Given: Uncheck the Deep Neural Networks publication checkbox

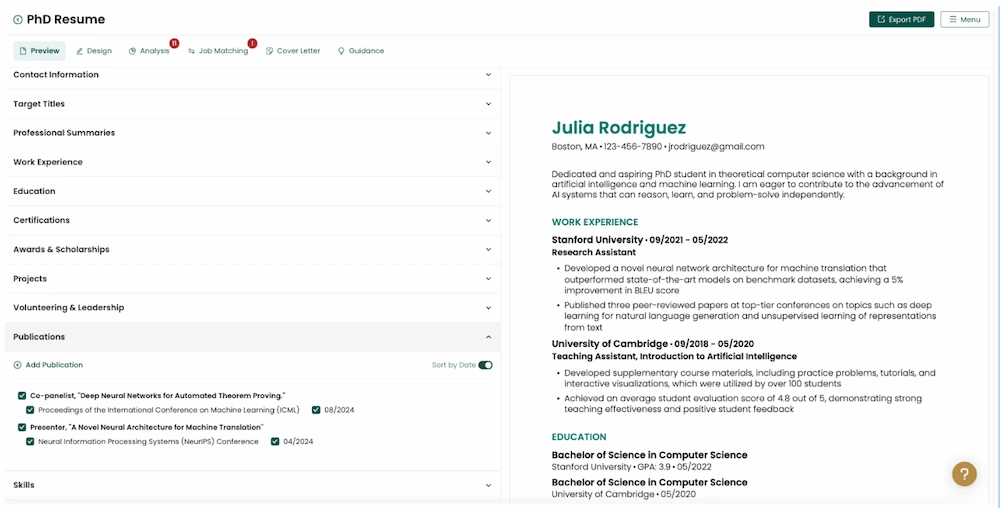Looking at the screenshot, I should click(x=22, y=396).
